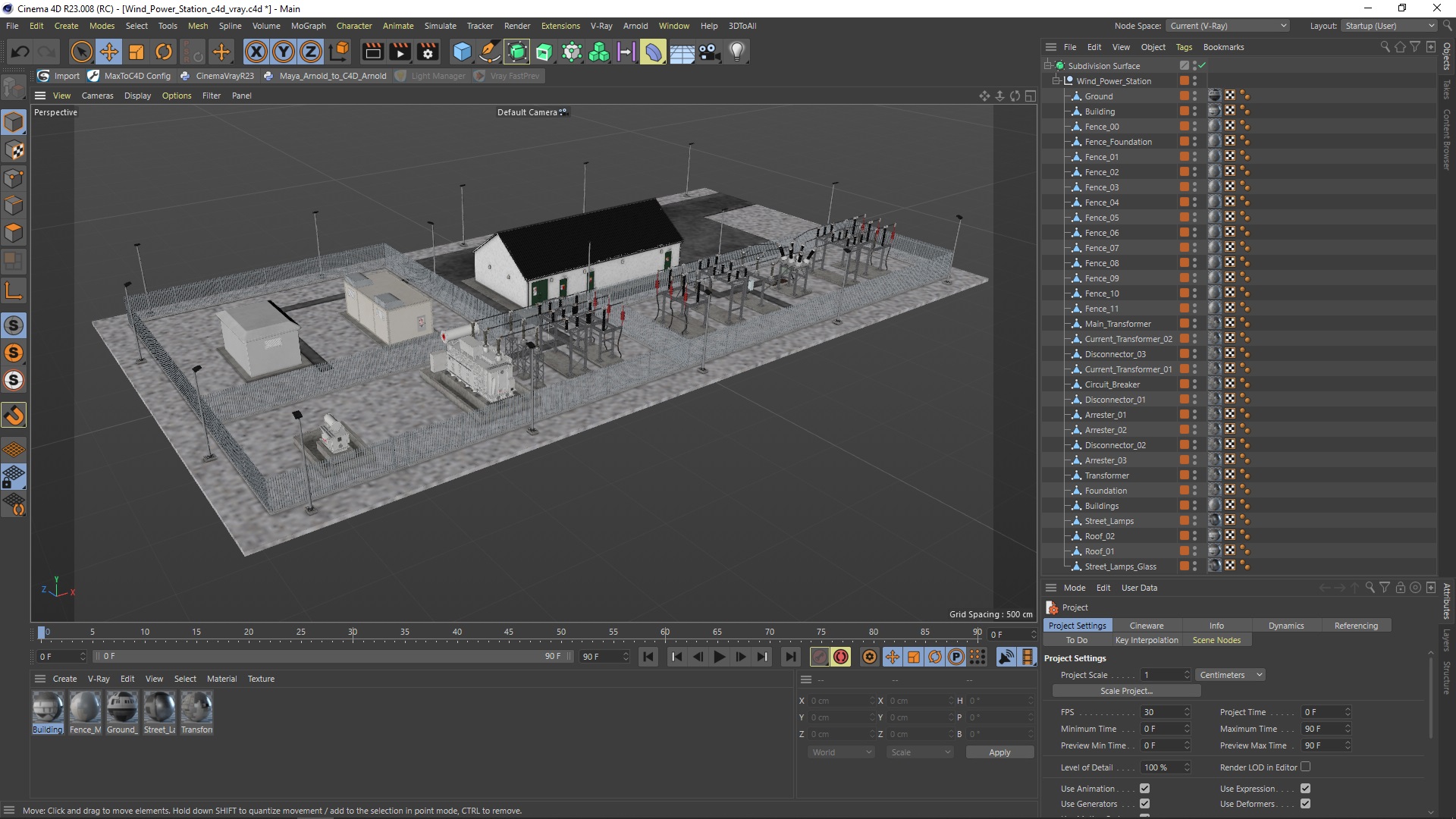This screenshot has width=1456, height=819.
Task: Collapse the Wind_Power_Station hierarchy
Action: click(1056, 80)
